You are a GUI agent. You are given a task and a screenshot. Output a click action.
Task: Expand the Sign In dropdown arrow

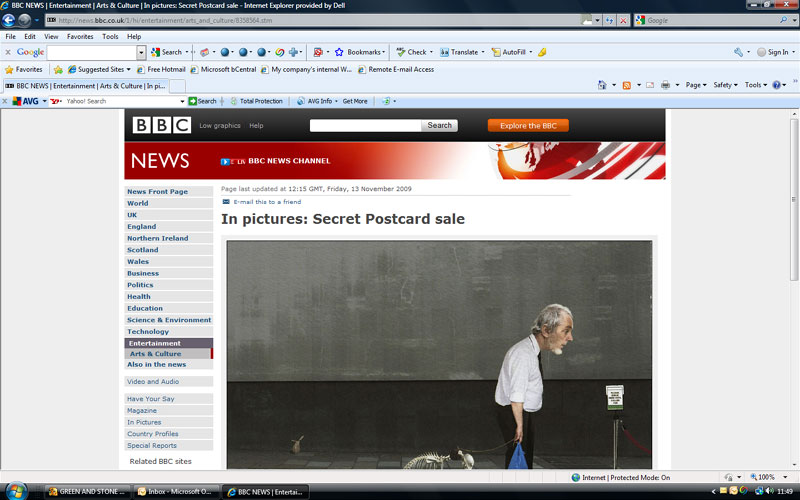pyautogui.click(x=793, y=52)
